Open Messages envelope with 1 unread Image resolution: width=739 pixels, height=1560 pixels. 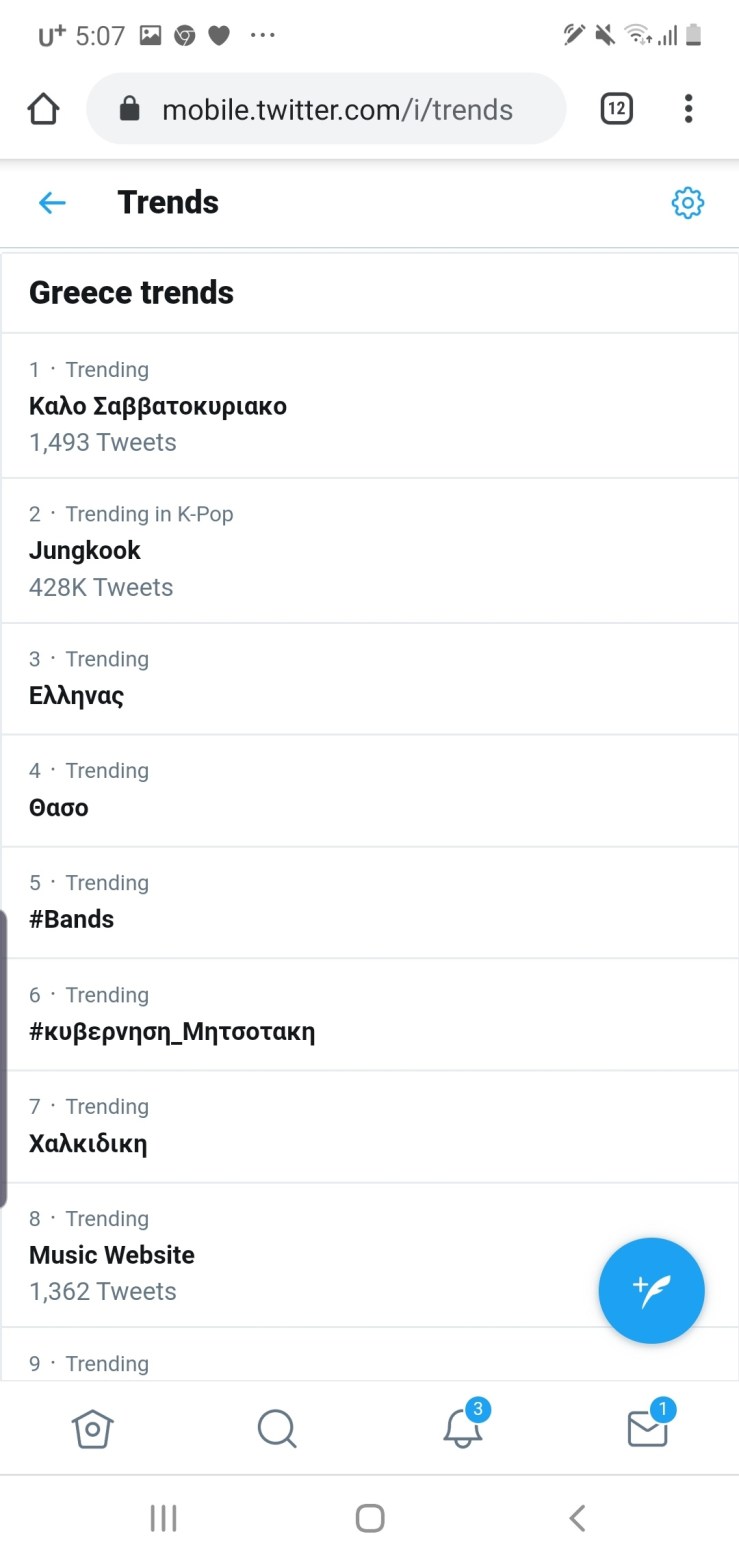pyautogui.click(x=647, y=1428)
